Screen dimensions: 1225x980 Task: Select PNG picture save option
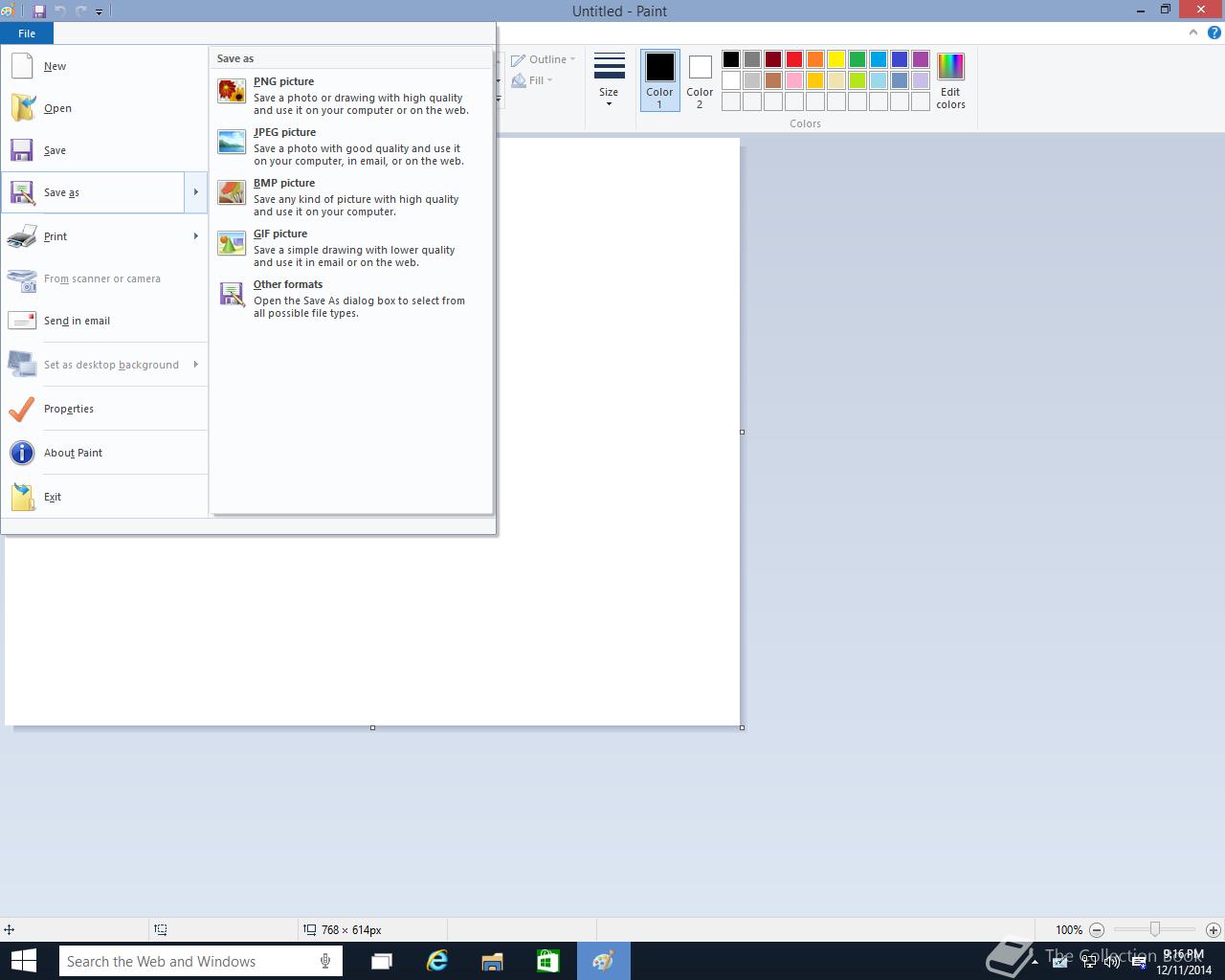click(x=351, y=96)
